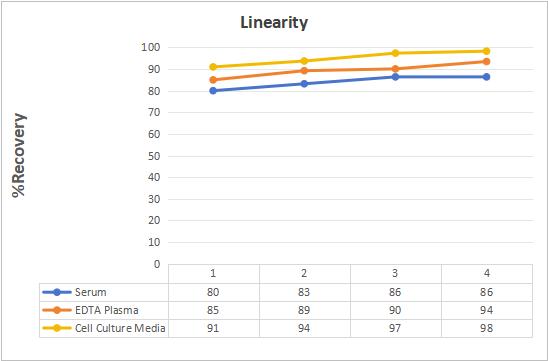This screenshot has height=361, width=548.
Task: Click the orange EDTA Plasma legend marker
Action: [x=57, y=310]
